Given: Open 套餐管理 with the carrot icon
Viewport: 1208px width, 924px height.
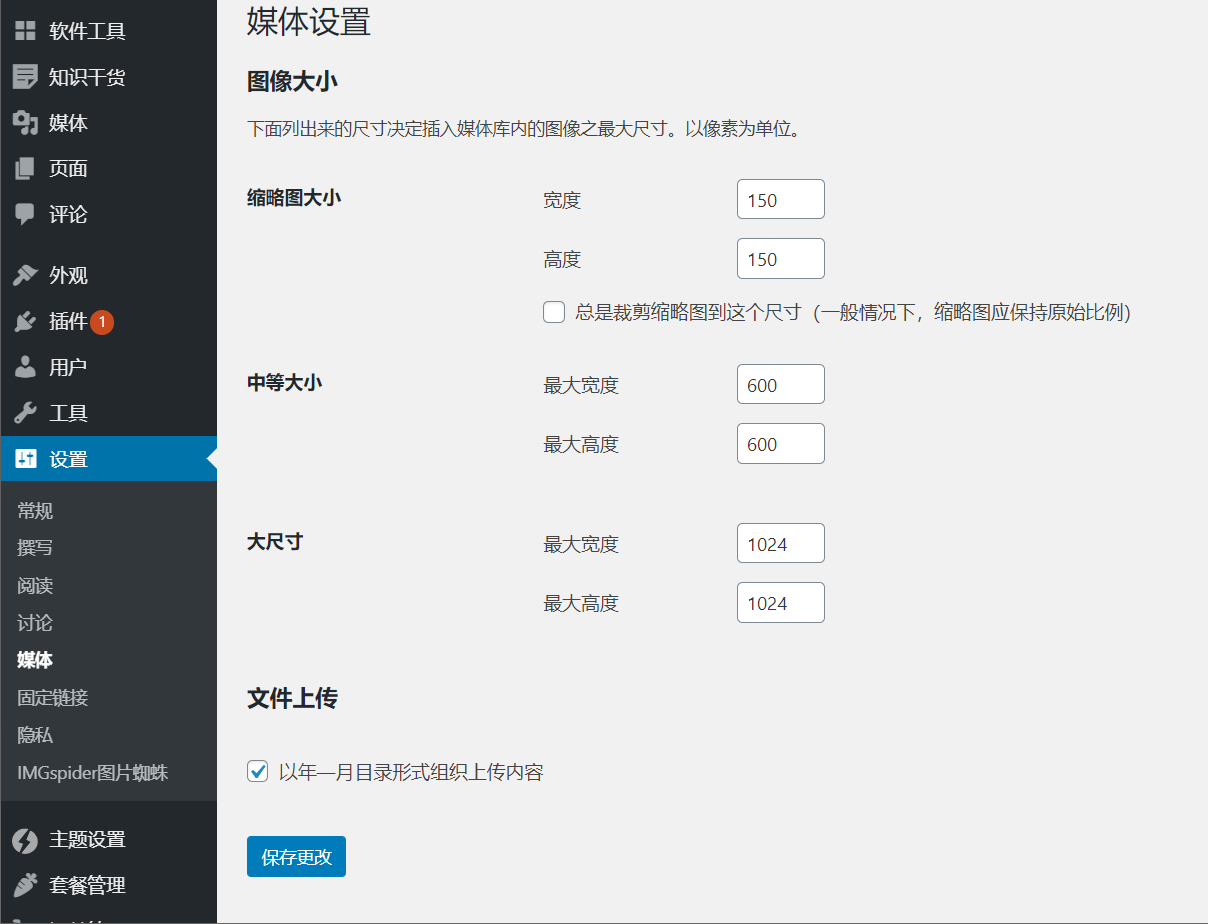Looking at the screenshot, I should coord(25,885).
